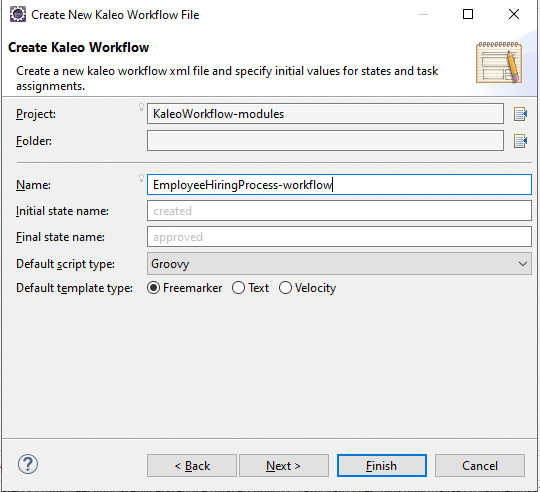
Task: Open the Default script type dropdown
Action: (339, 264)
